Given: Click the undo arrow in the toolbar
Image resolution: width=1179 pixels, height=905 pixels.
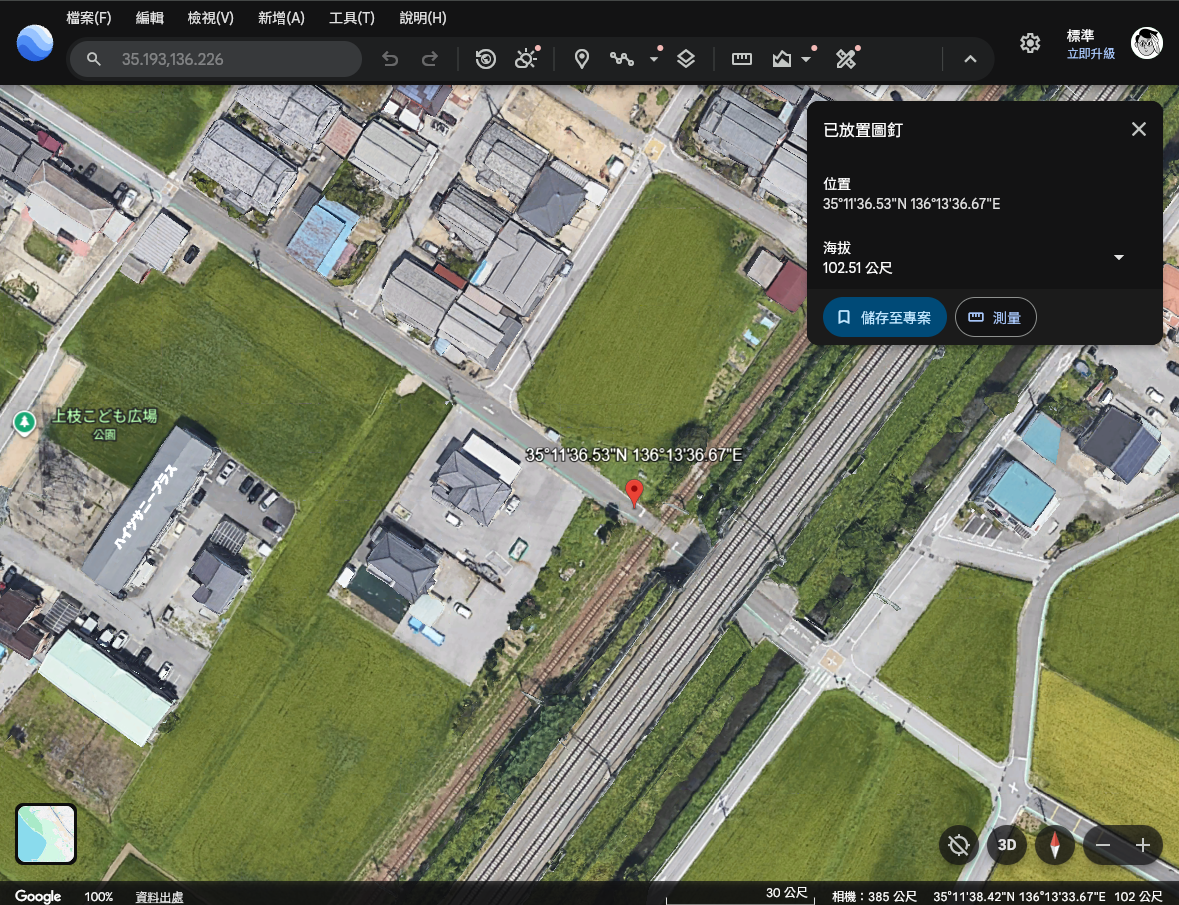Looking at the screenshot, I should (x=389, y=59).
